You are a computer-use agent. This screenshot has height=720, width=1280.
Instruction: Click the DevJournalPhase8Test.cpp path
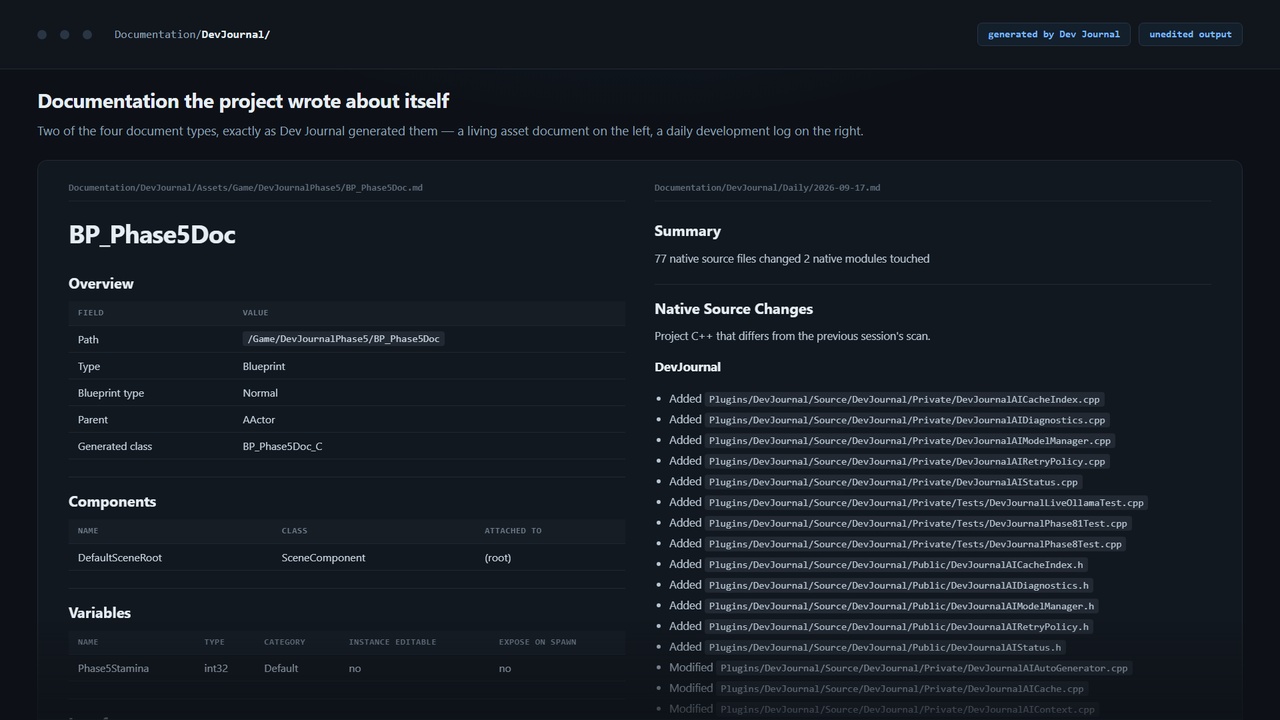916,544
